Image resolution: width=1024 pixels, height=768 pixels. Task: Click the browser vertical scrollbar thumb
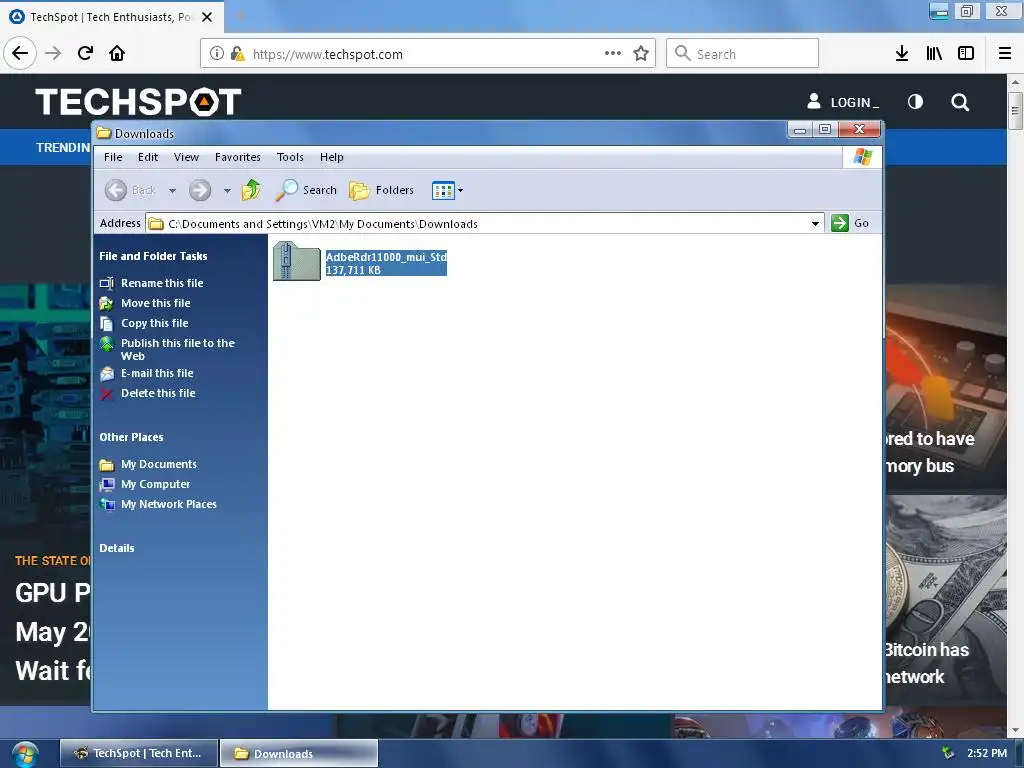click(x=1015, y=111)
